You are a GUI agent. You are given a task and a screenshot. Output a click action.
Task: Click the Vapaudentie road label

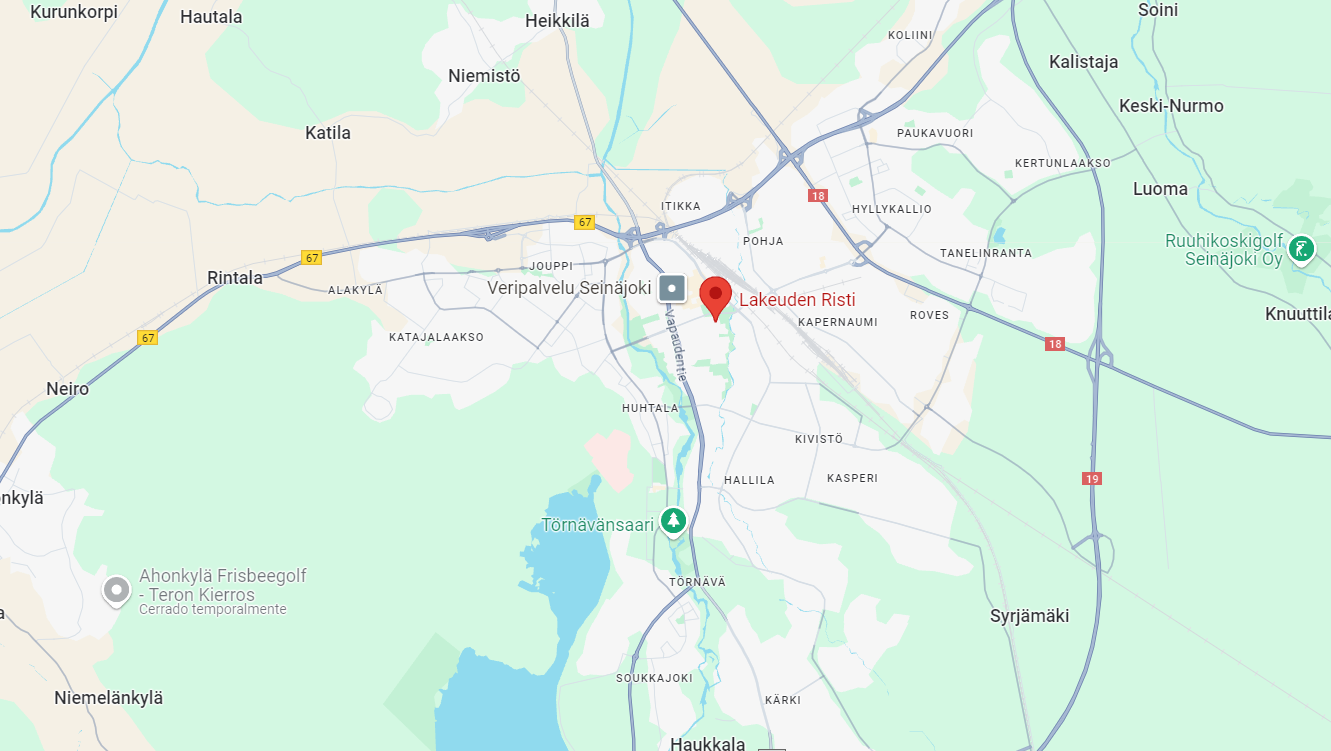click(675, 344)
